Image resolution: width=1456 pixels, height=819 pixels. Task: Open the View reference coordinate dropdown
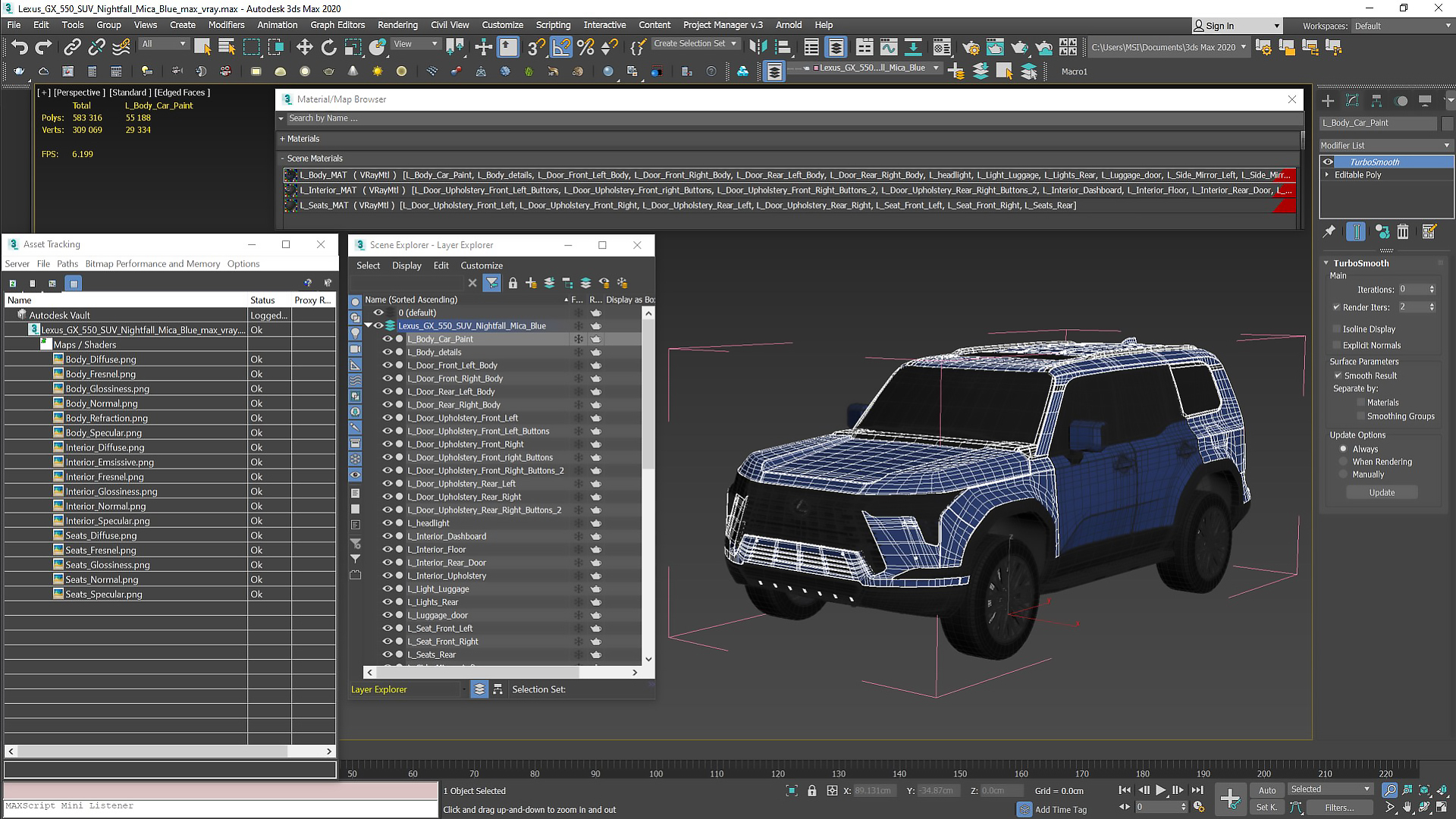coord(416,44)
